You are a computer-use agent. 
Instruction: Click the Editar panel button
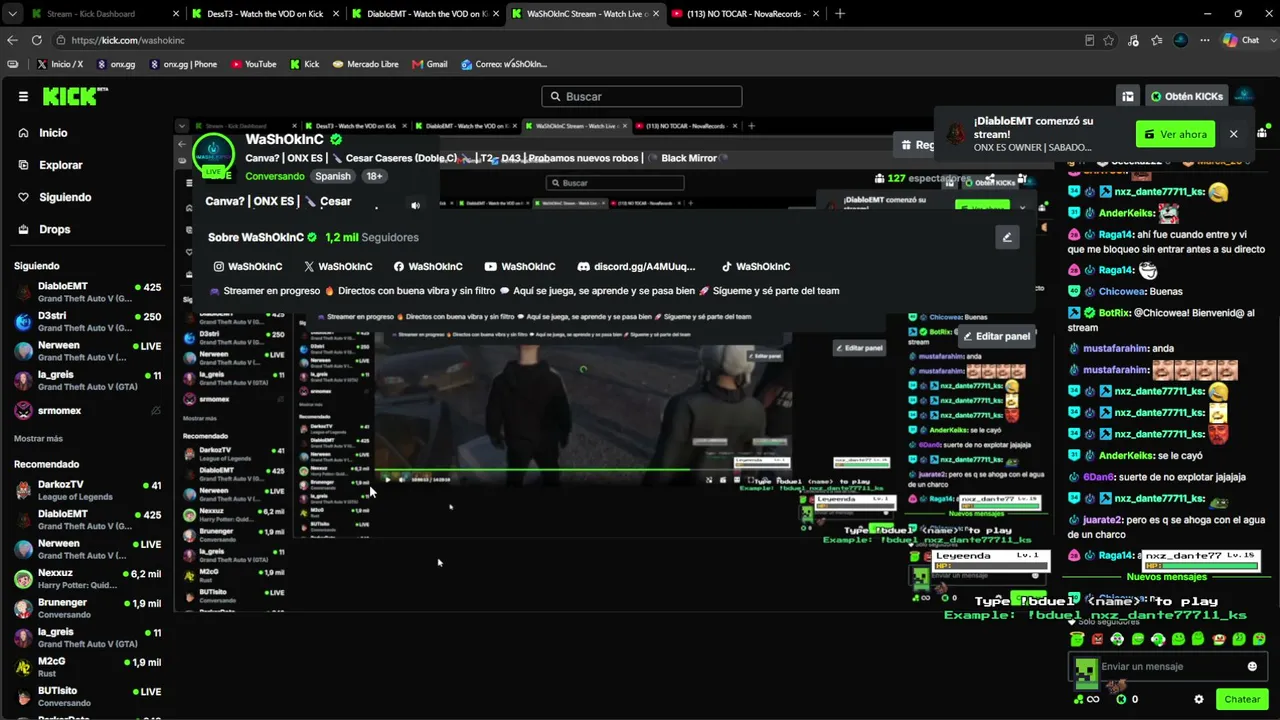(x=996, y=336)
